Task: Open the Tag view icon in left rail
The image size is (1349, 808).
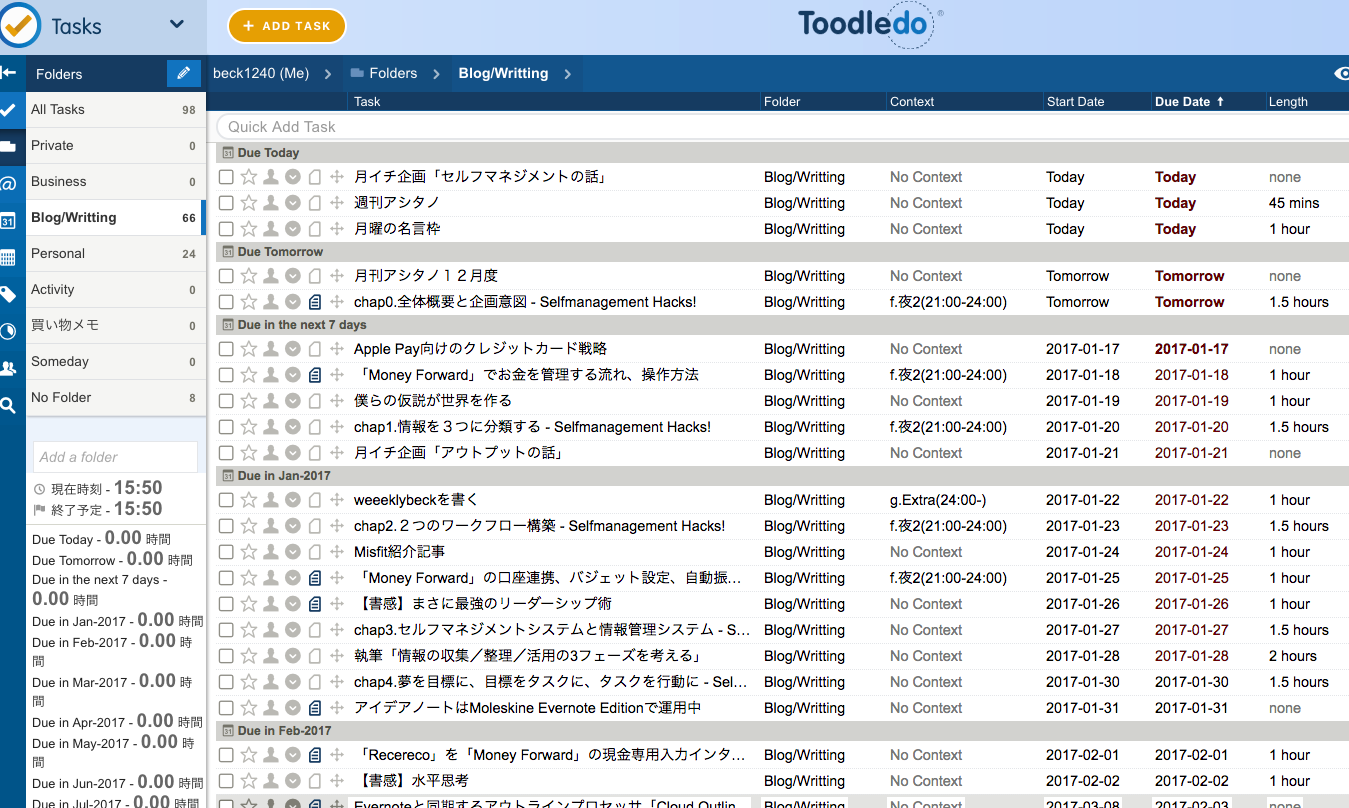Action: pos(9,294)
